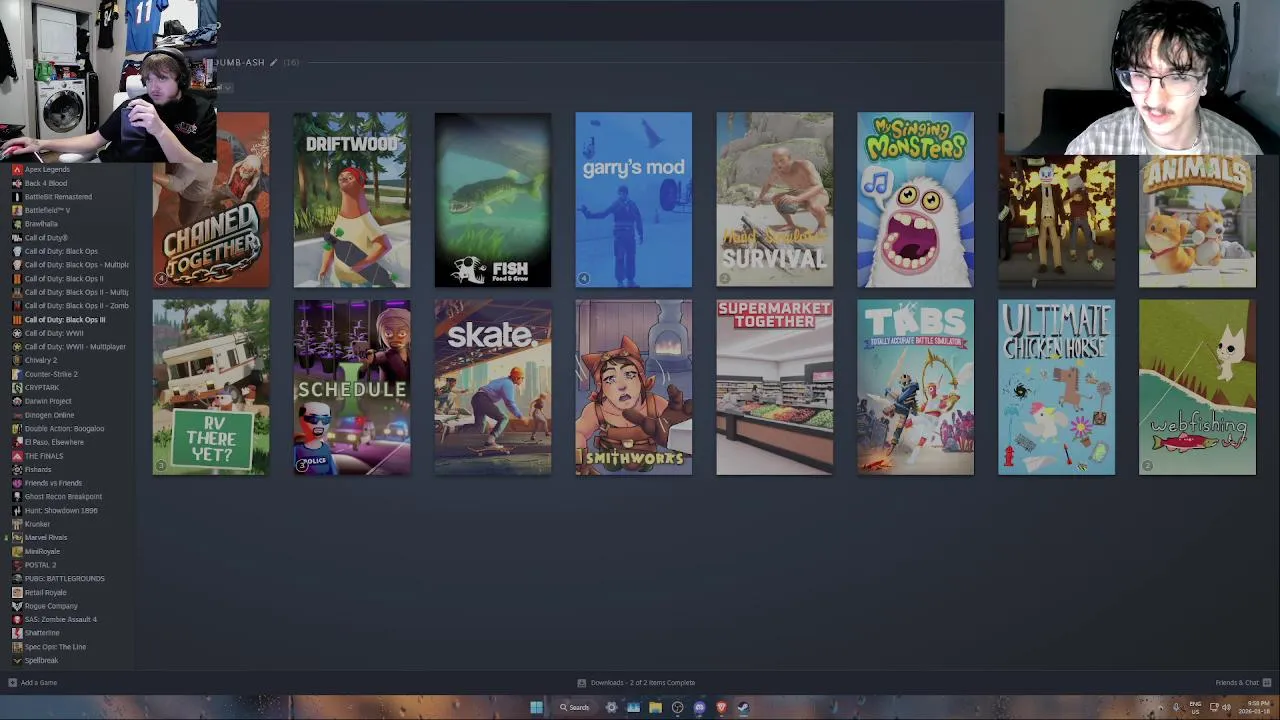This screenshot has width=1280, height=720.
Task: Select El Paso, Elsewhere row
Action: pyautogui.click(x=68, y=442)
